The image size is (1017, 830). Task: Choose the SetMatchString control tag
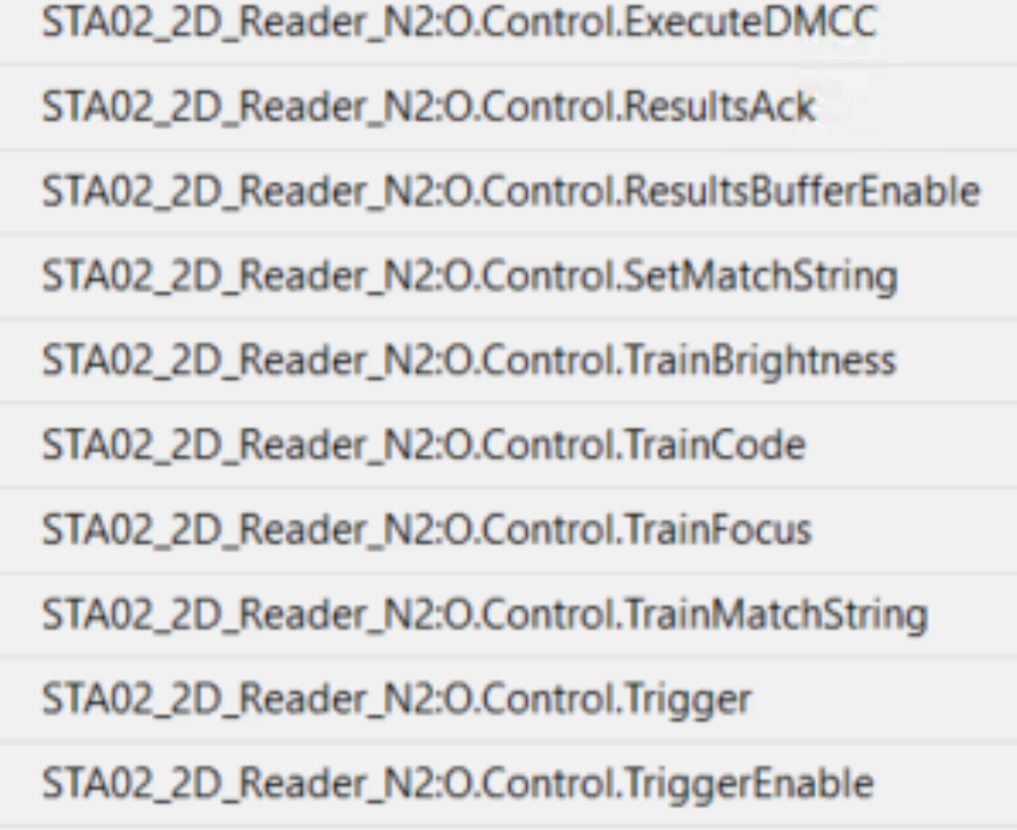point(468,276)
